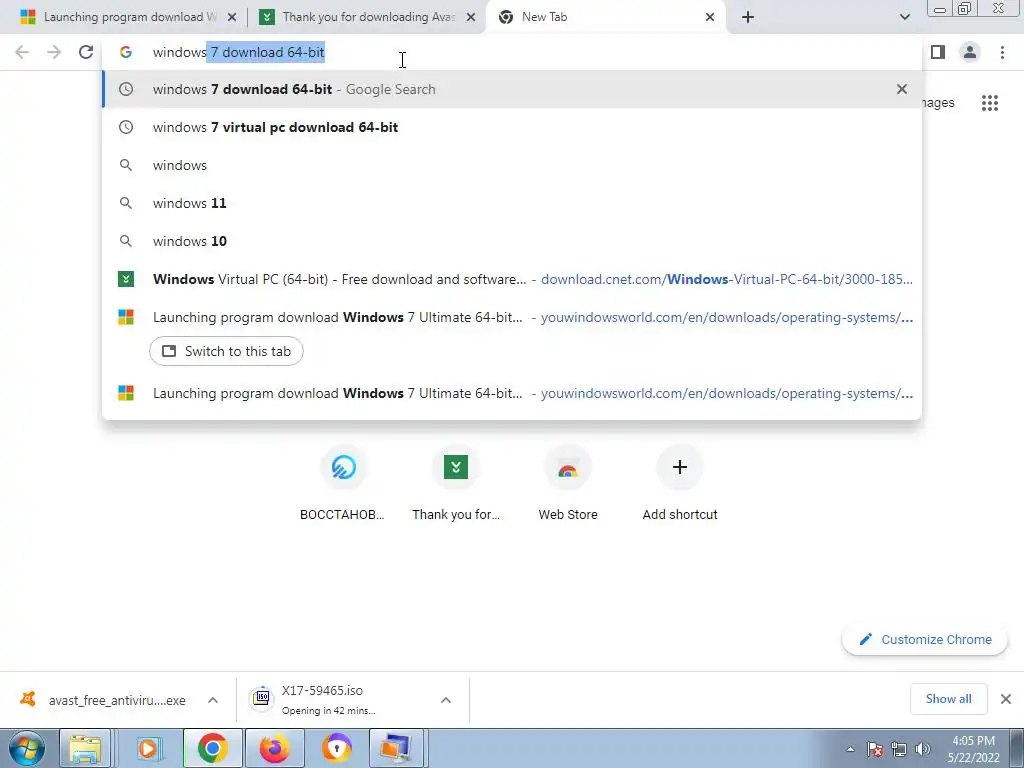Image resolution: width=1024 pixels, height=768 pixels.
Task: Click the browser forward arrow
Action: pos(54,52)
